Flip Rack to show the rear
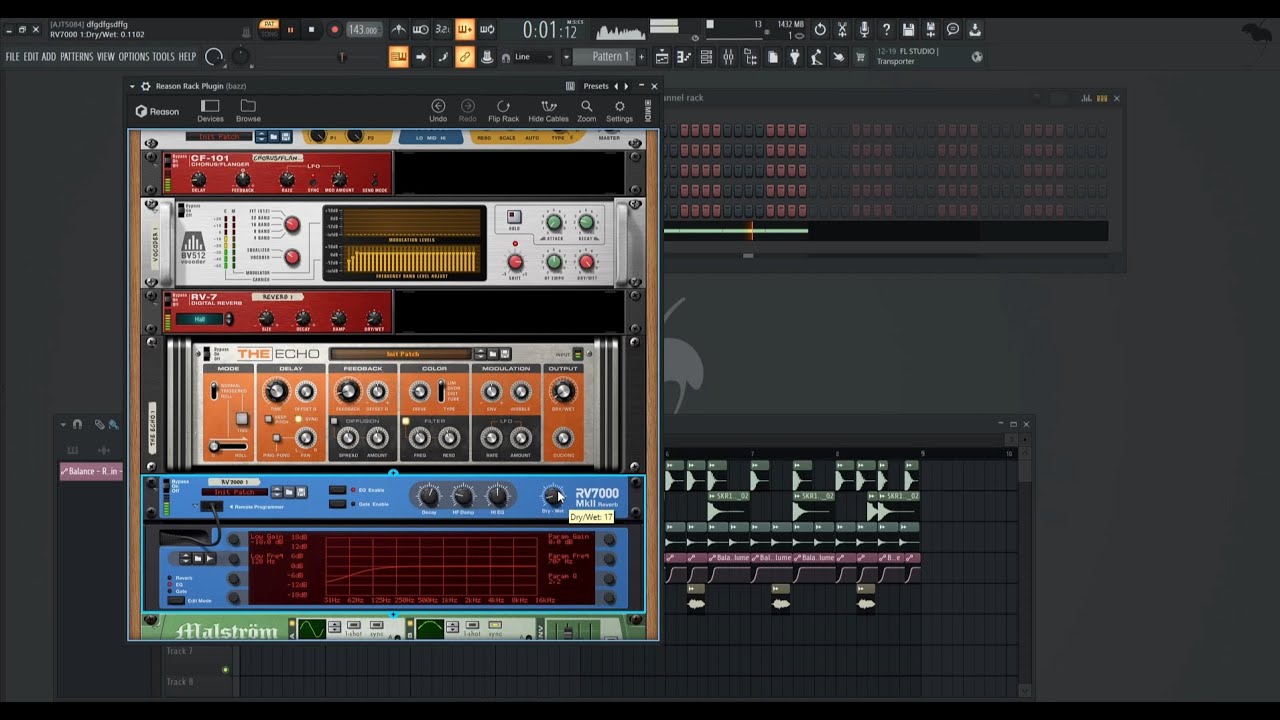 click(x=503, y=110)
